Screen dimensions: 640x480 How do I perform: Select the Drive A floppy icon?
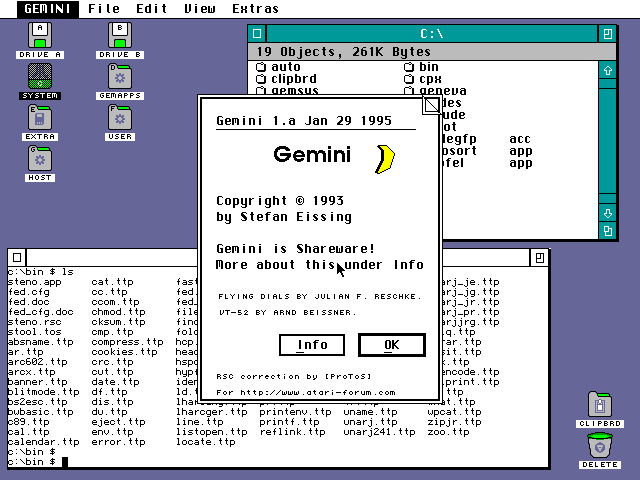click(x=40, y=35)
